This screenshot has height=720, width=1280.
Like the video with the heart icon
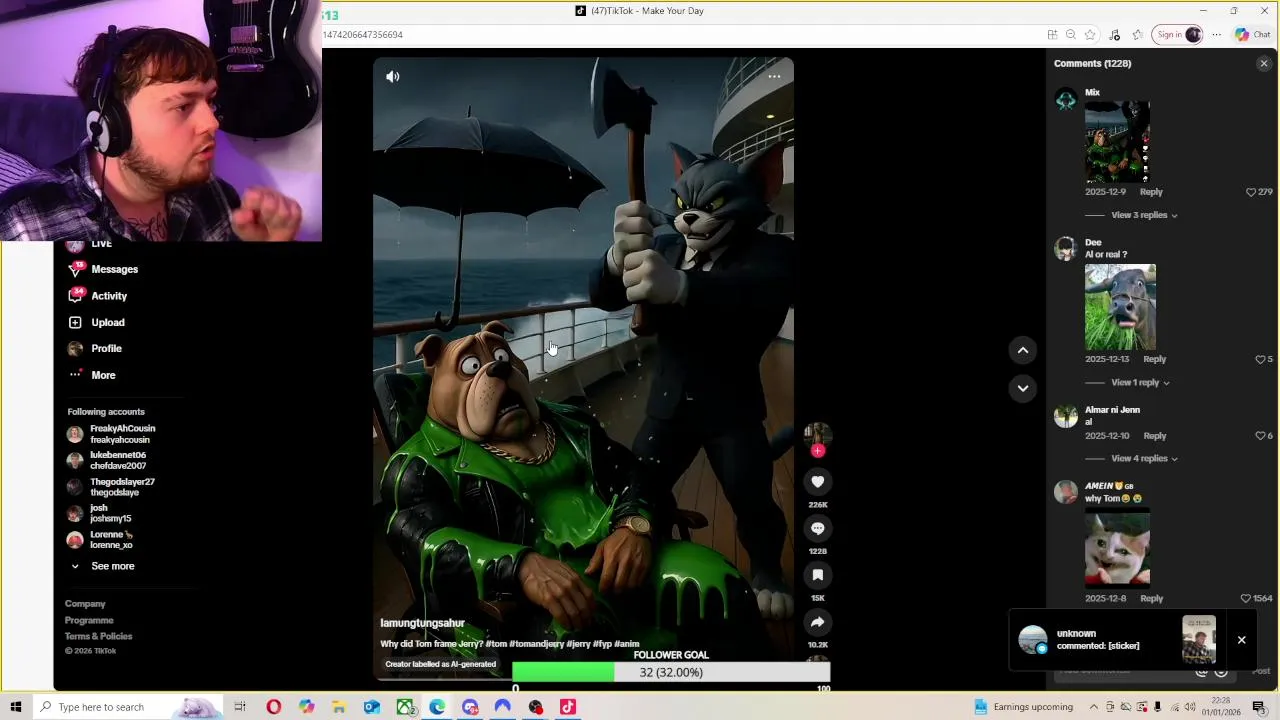[x=817, y=482]
